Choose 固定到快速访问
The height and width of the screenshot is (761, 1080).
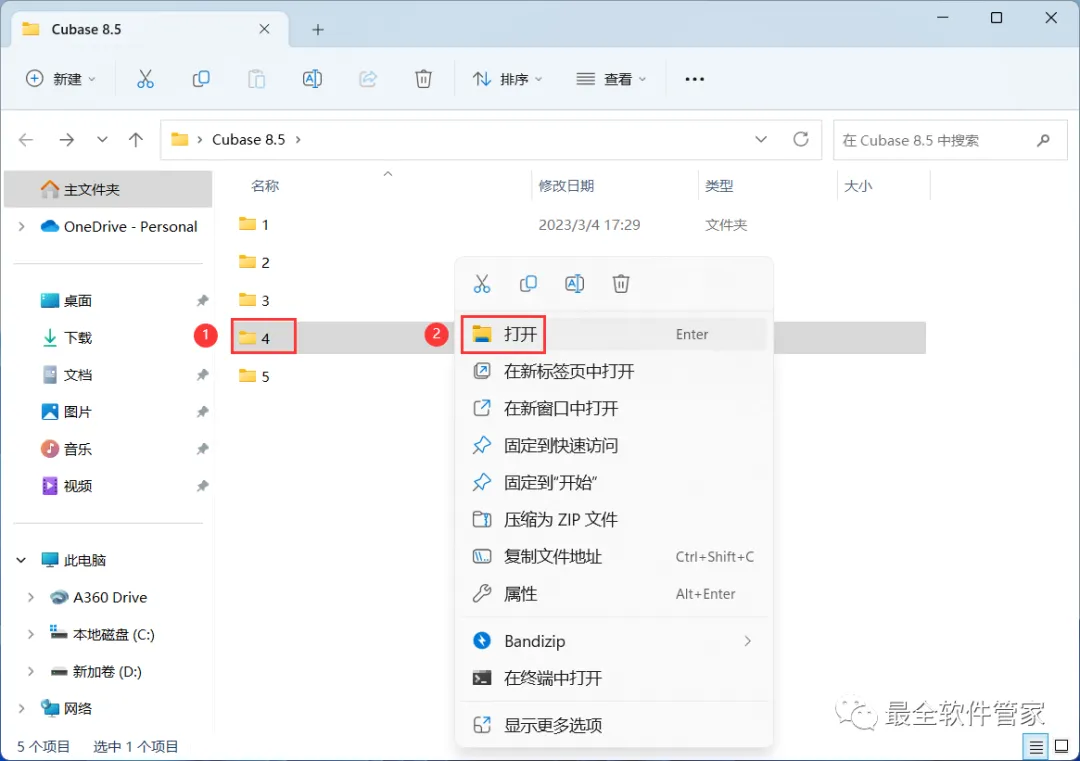(x=613, y=446)
